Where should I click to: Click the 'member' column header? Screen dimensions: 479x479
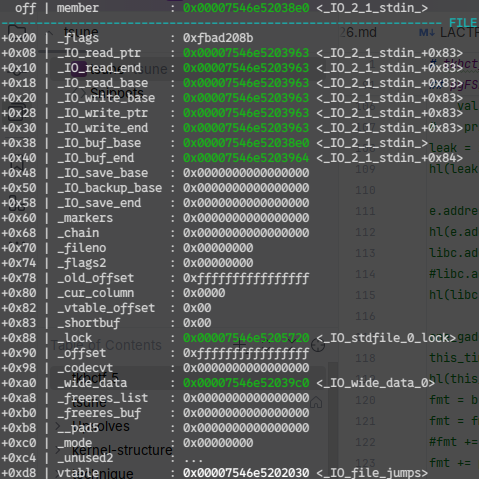tap(78, 8)
